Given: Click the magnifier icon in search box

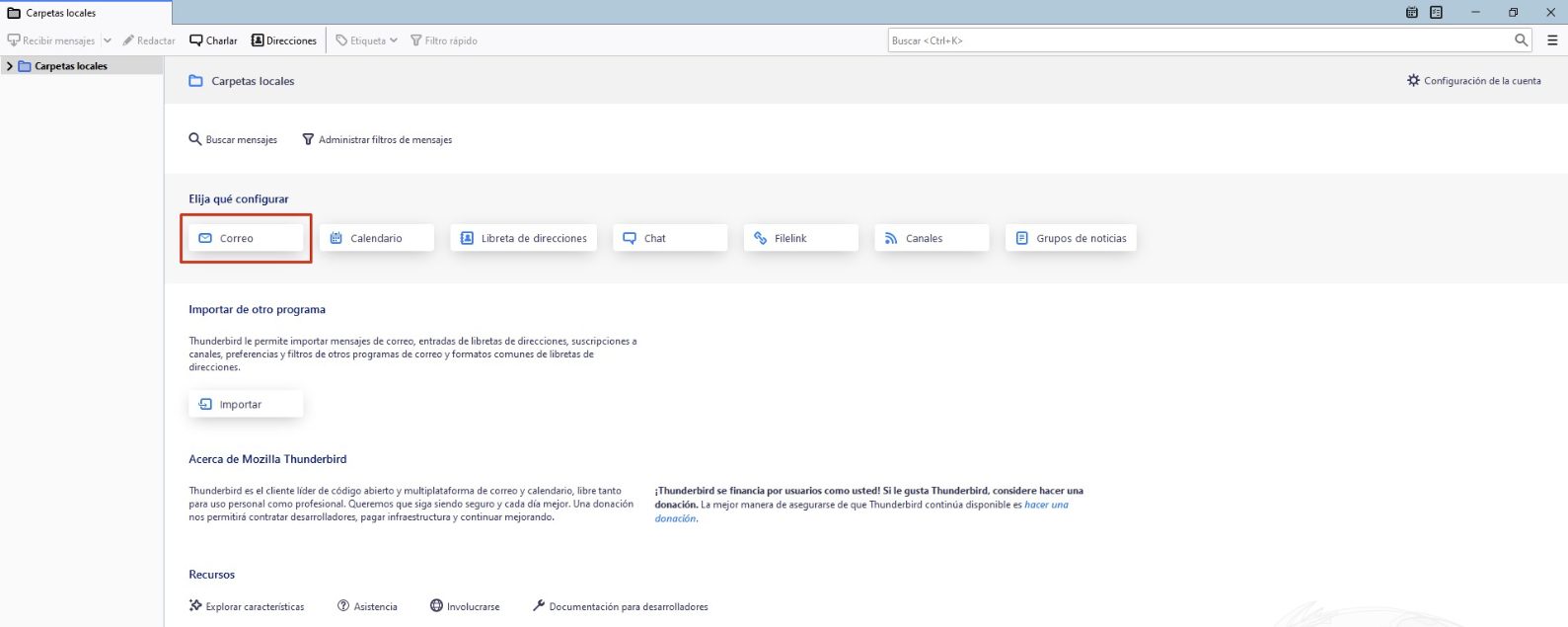Looking at the screenshot, I should [x=1521, y=40].
